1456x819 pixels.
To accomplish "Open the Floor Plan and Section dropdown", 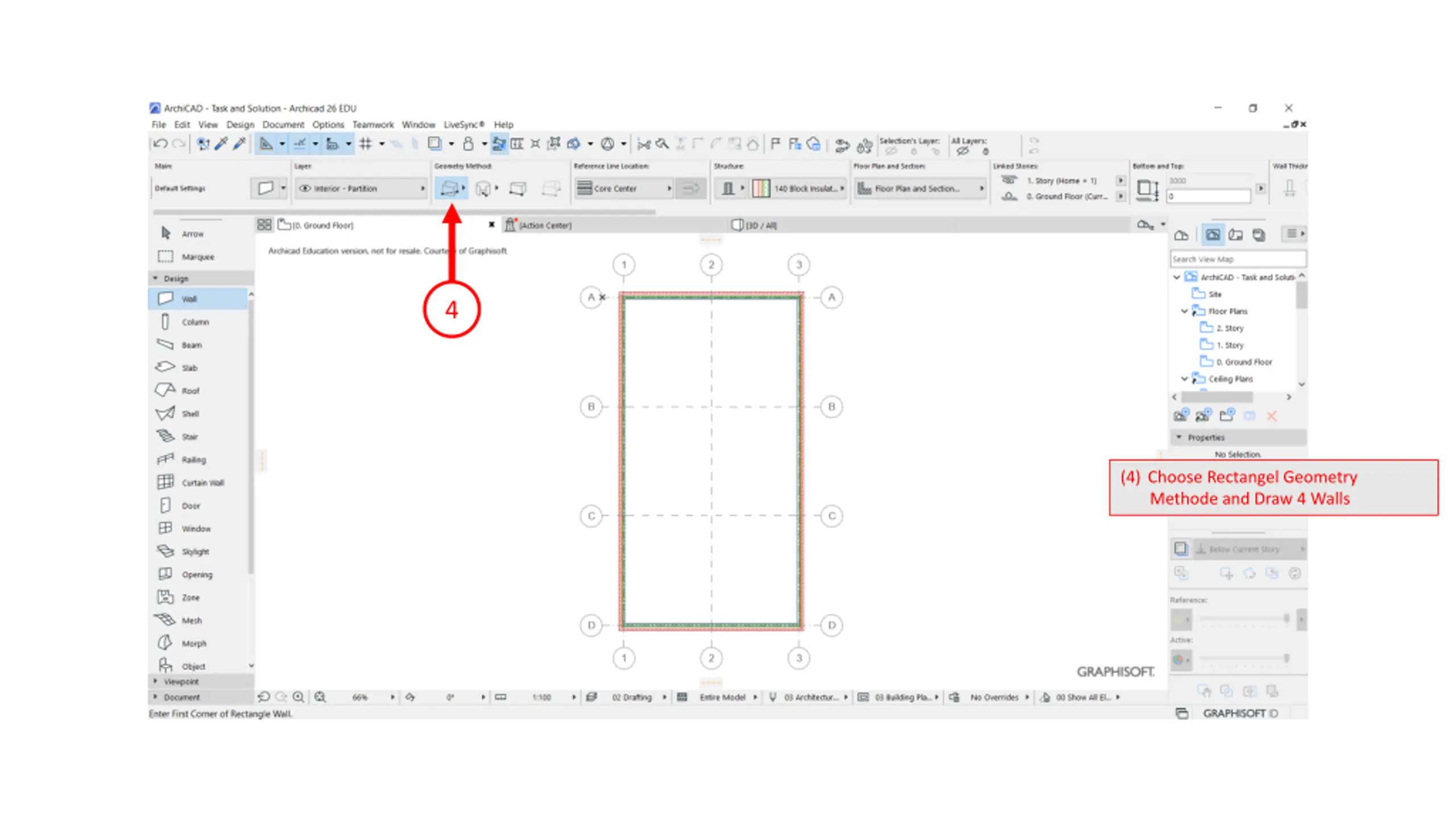I will 920,188.
